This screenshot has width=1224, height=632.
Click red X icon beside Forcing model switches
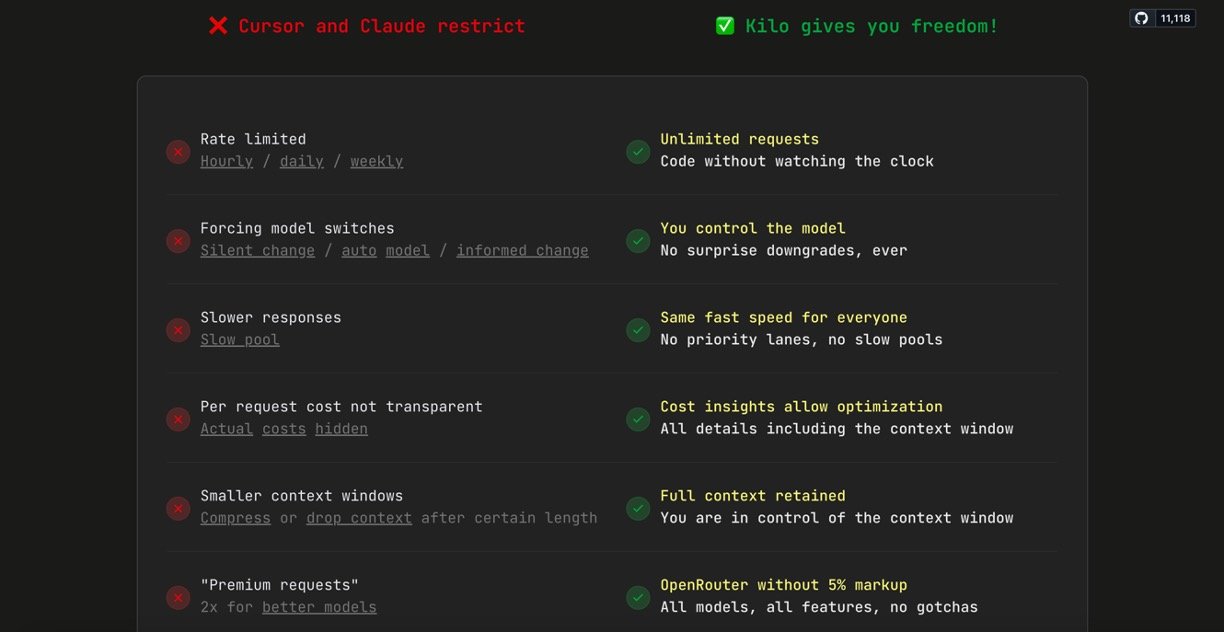[178, 241]
